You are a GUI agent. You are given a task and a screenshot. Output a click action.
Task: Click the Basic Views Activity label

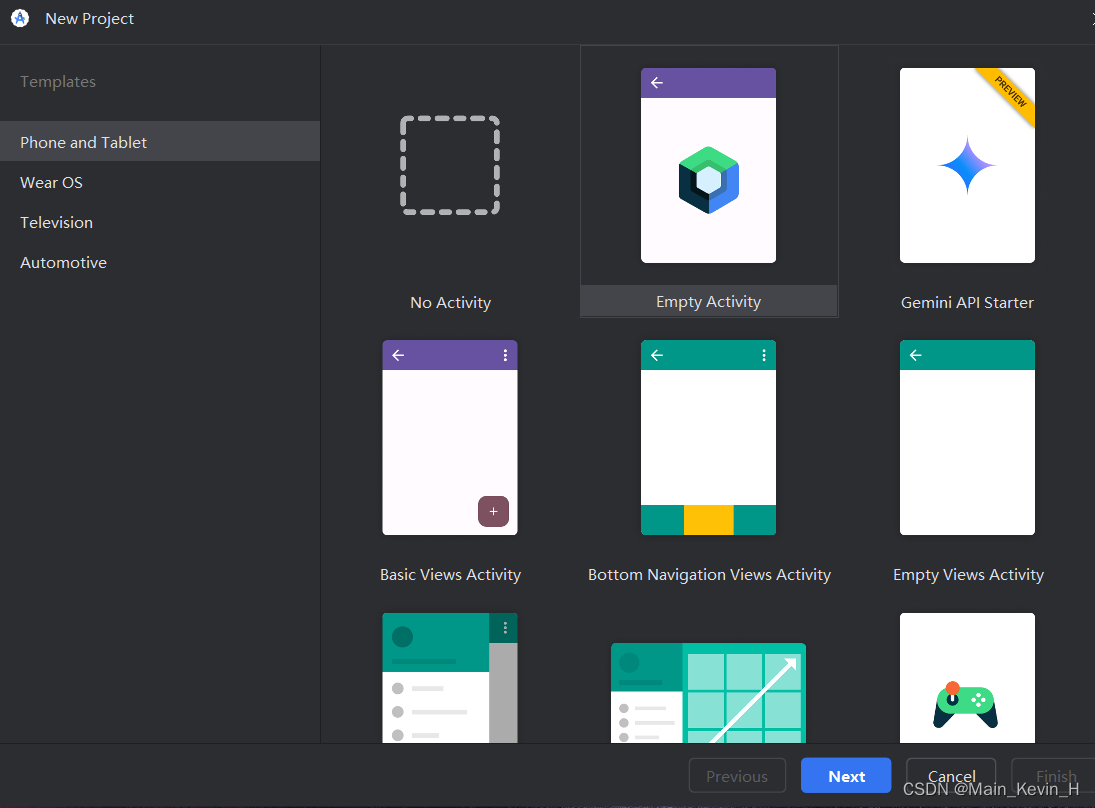coord(450,575)
